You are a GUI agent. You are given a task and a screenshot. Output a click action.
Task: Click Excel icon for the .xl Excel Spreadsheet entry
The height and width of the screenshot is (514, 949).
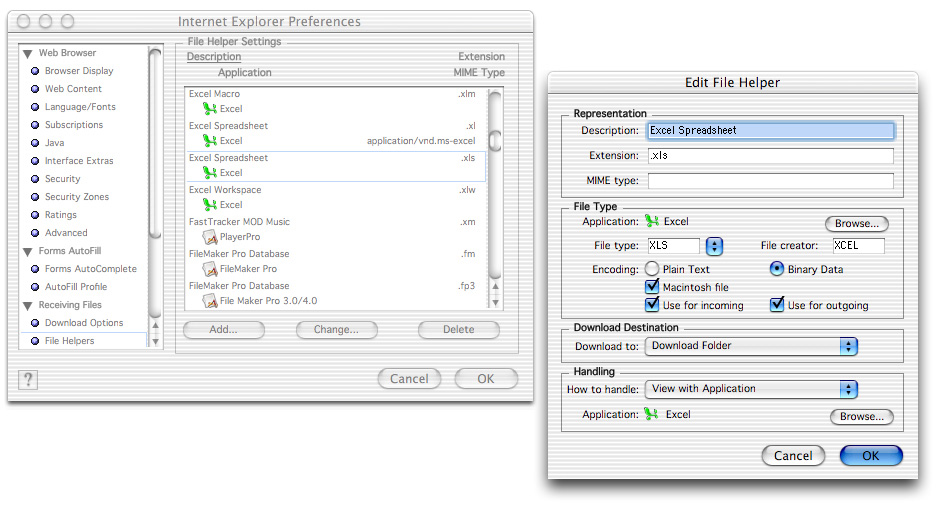point(209,140)
